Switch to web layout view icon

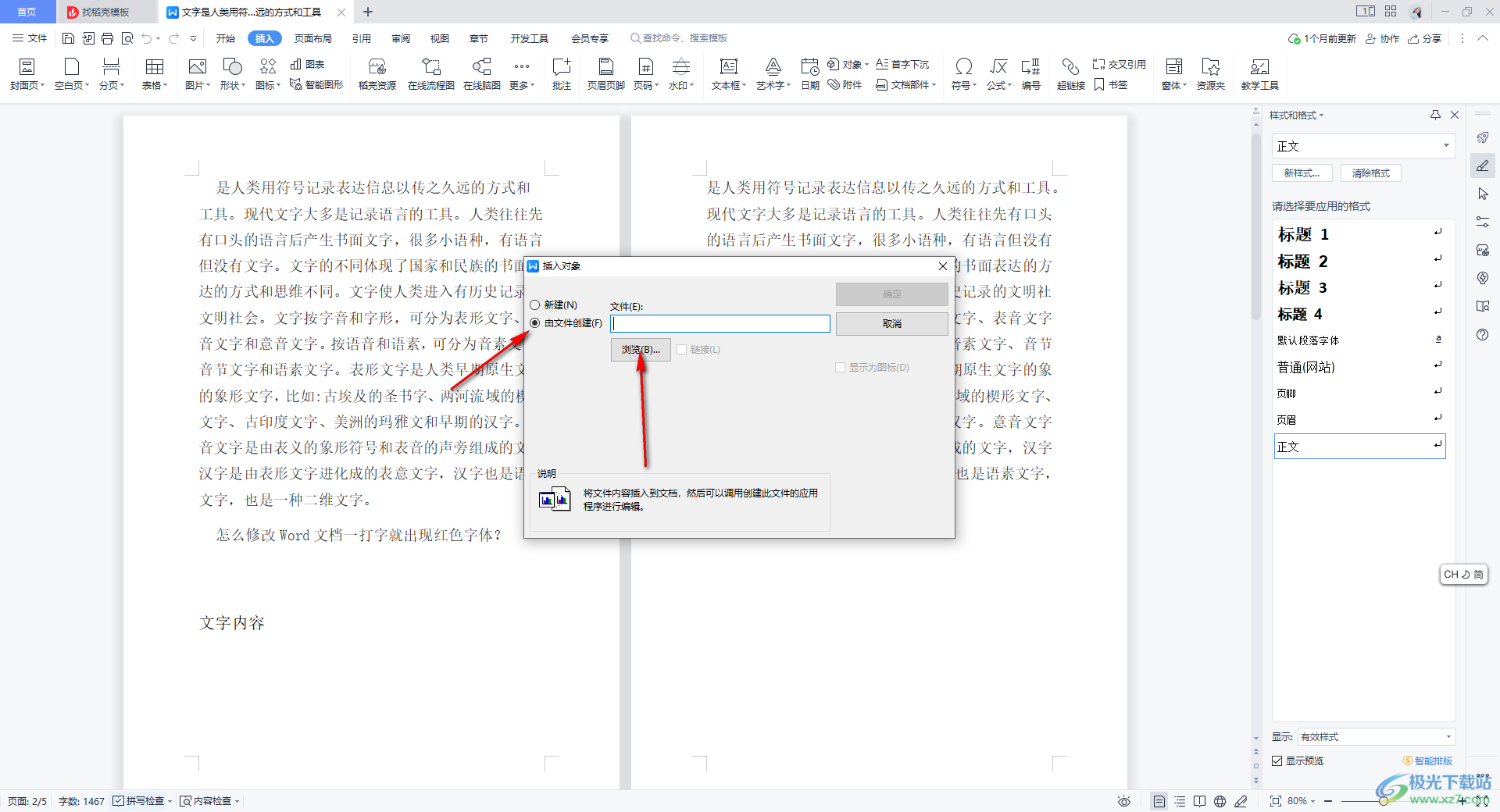click(x=1220, y=801)
